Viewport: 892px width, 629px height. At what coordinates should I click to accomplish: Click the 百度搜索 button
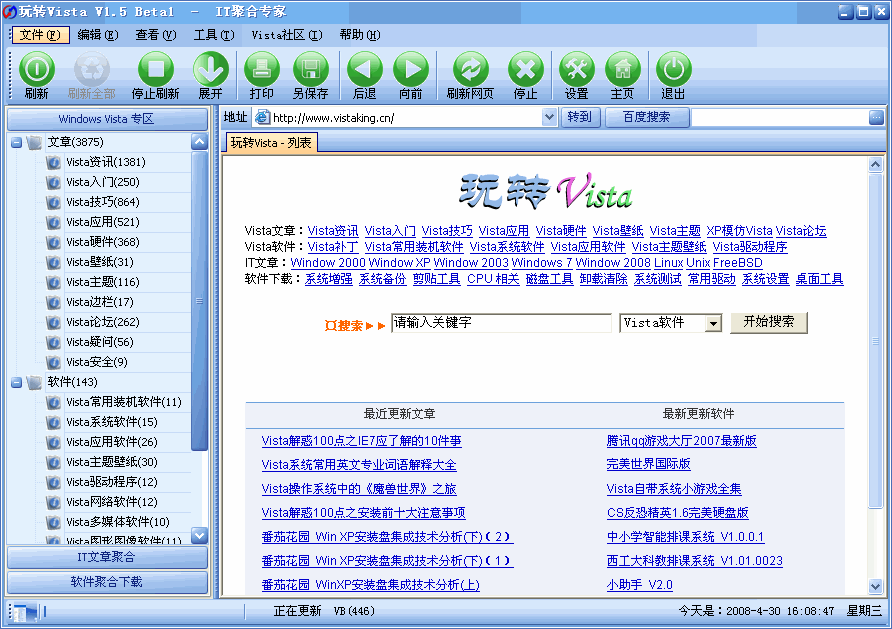647,117
